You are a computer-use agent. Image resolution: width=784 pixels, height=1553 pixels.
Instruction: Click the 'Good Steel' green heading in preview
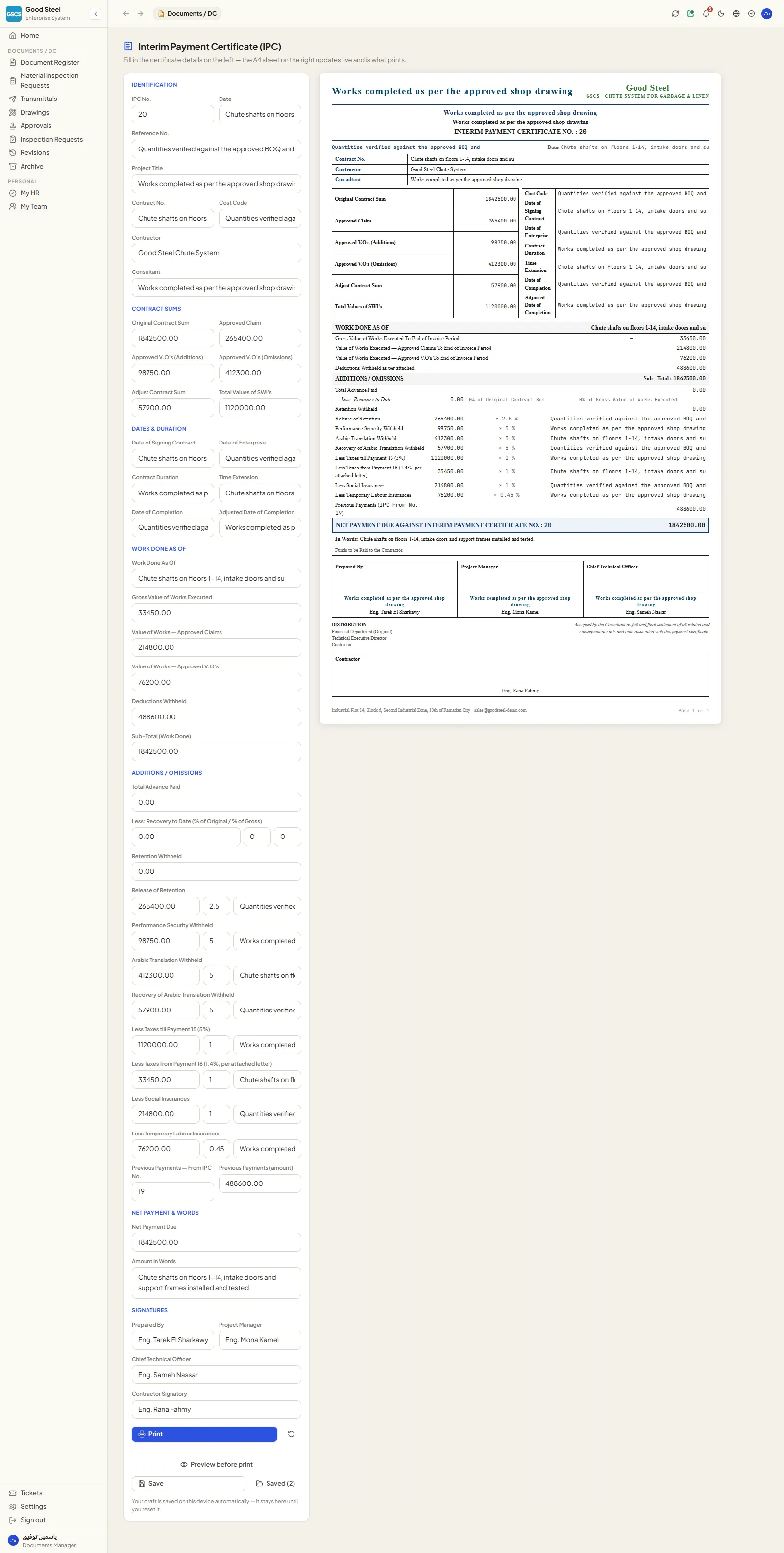pyautogui.click(x=647, y=88)
